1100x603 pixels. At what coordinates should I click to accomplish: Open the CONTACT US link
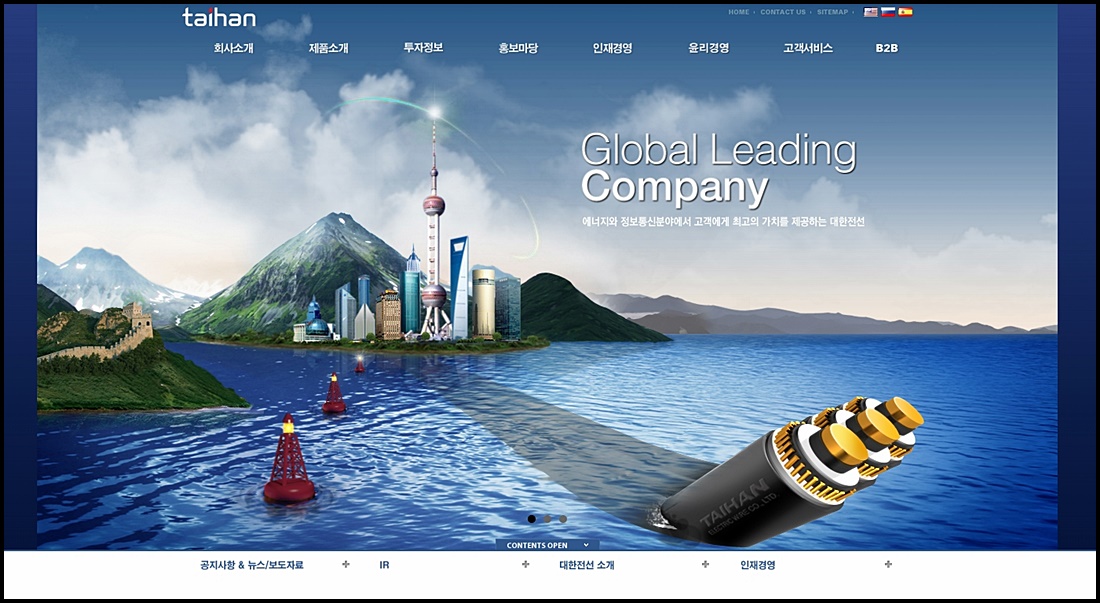(783, 12)
